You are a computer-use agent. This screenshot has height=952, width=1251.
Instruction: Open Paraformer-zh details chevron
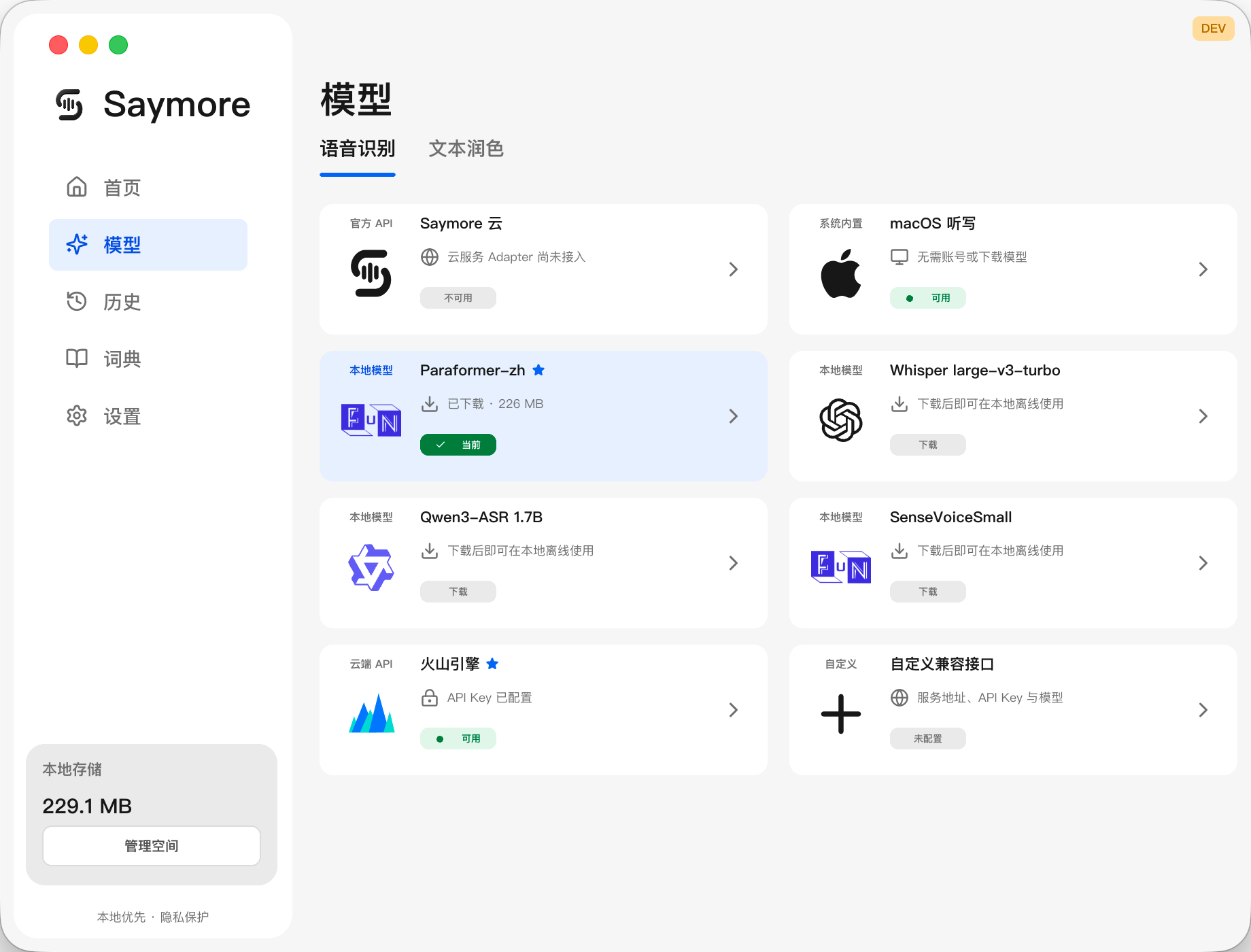(x=734, y=416)
